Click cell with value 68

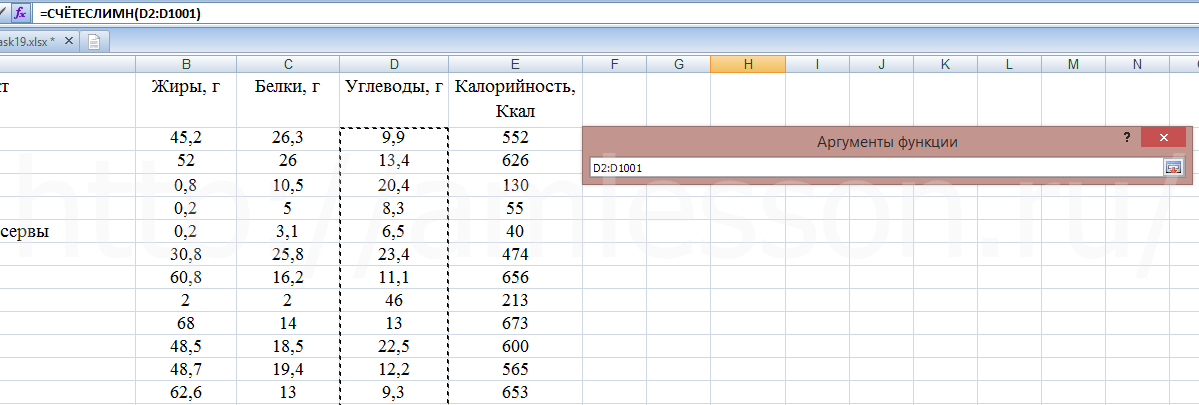click(187, 323)
